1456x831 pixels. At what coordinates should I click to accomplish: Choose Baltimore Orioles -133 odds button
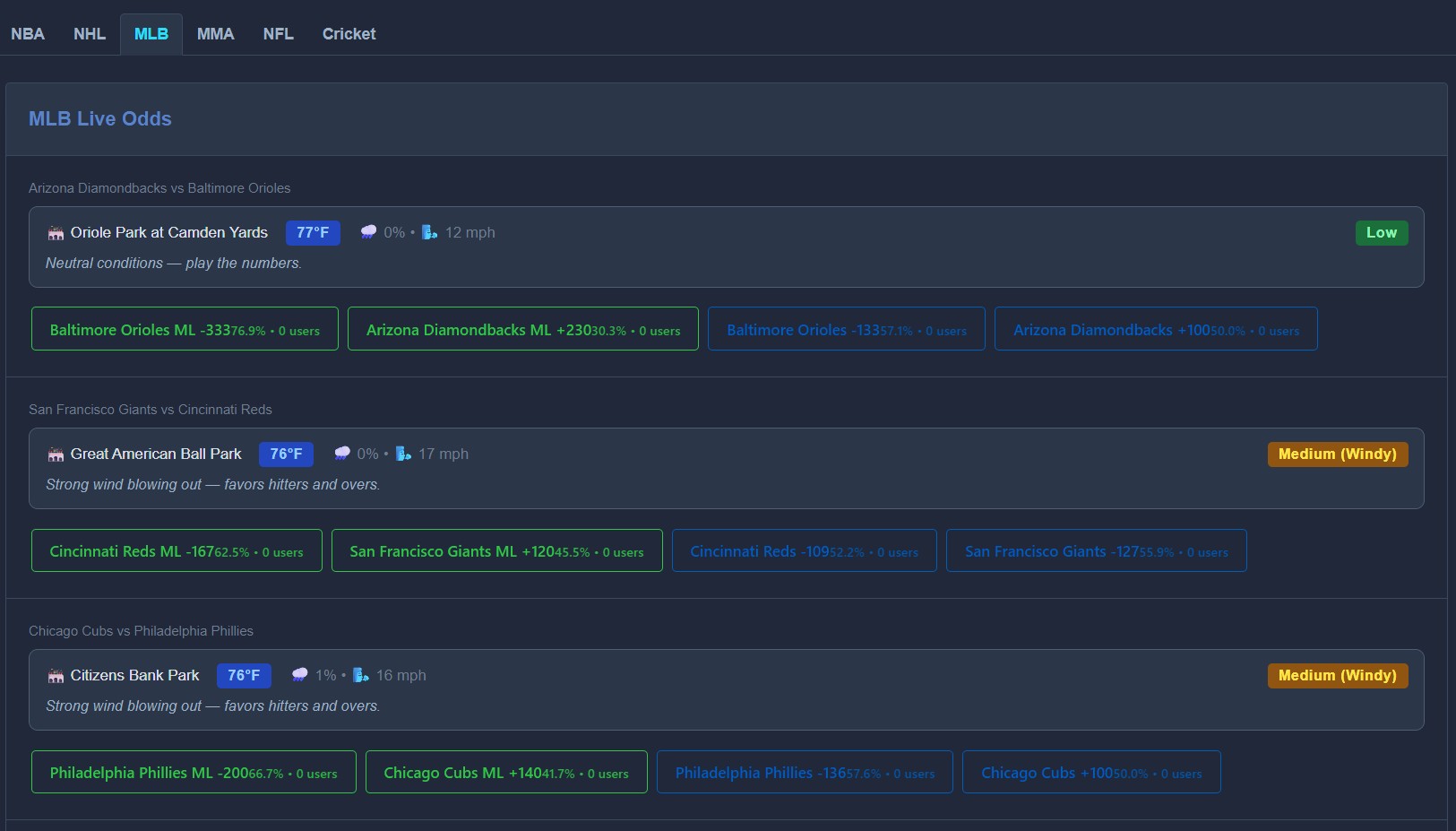click(847, 329)
